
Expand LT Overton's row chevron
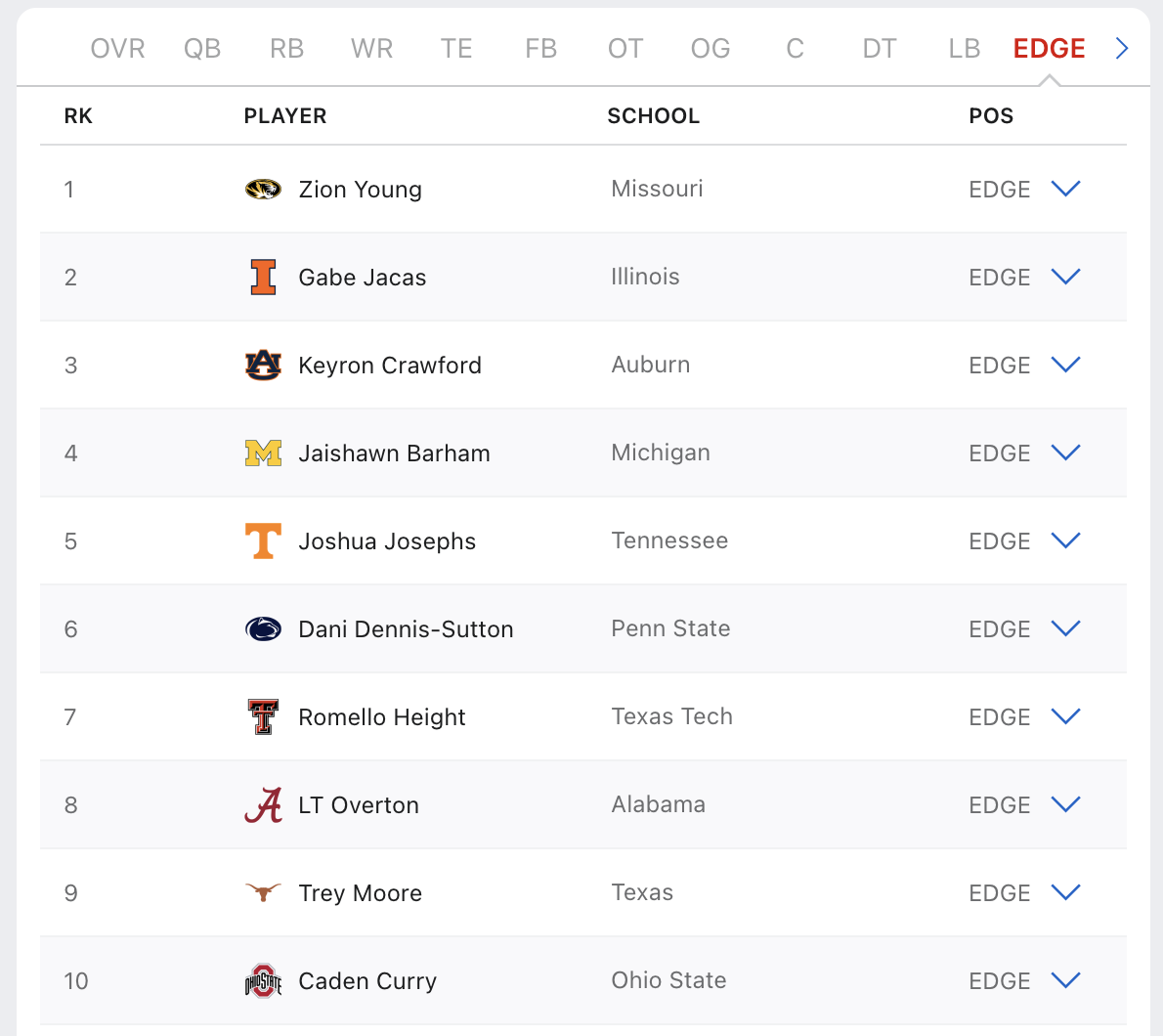coord(1065,804)
